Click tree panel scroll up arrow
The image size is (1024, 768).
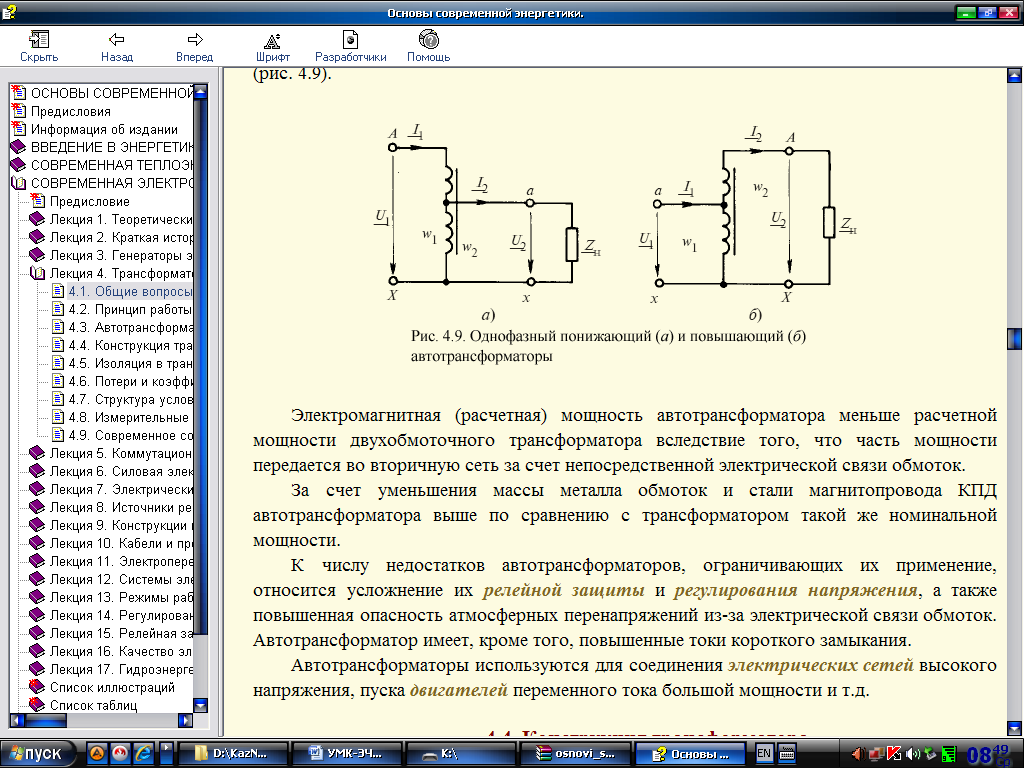(200, 92)
